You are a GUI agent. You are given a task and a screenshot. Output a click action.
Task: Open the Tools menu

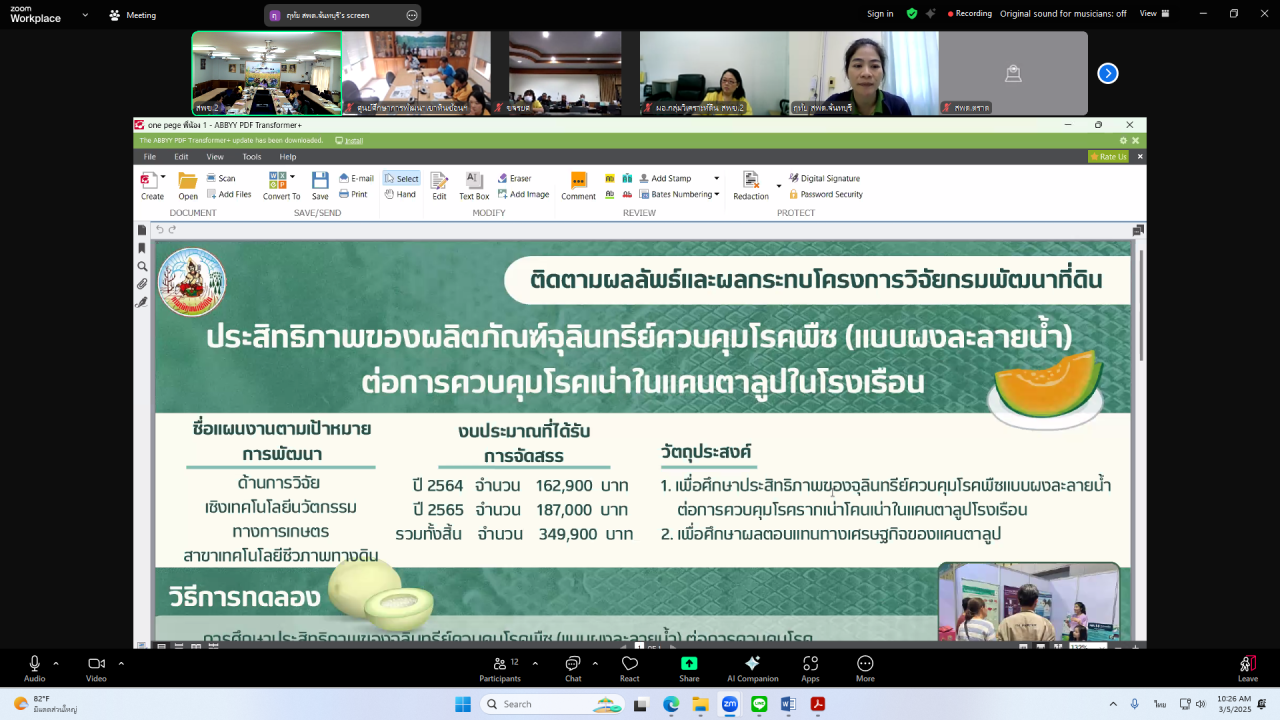click(250, 156)
